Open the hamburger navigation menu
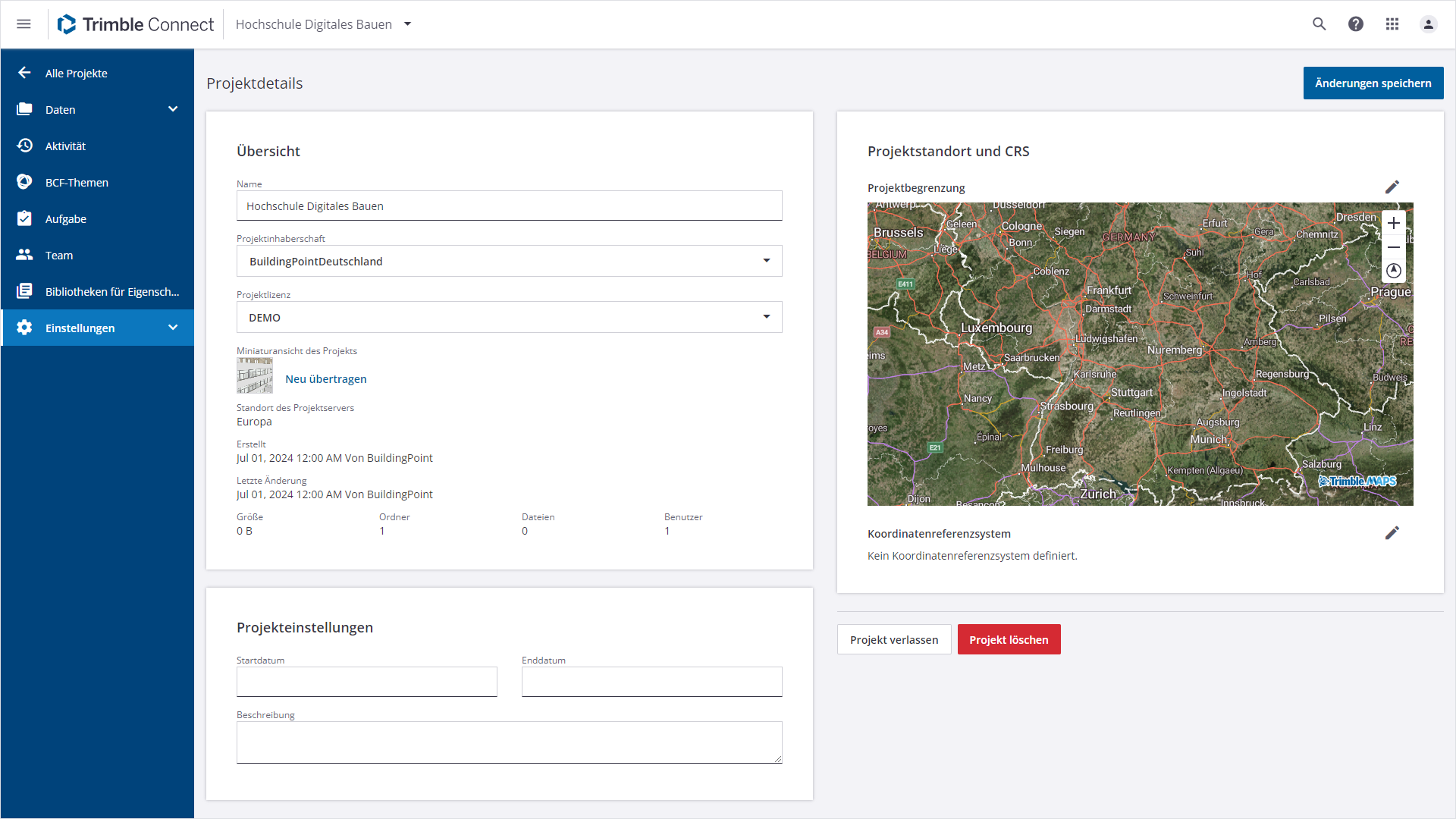The height and width of the screenshot is (819, 1456). pyautogui.click(x=24, y=24)
